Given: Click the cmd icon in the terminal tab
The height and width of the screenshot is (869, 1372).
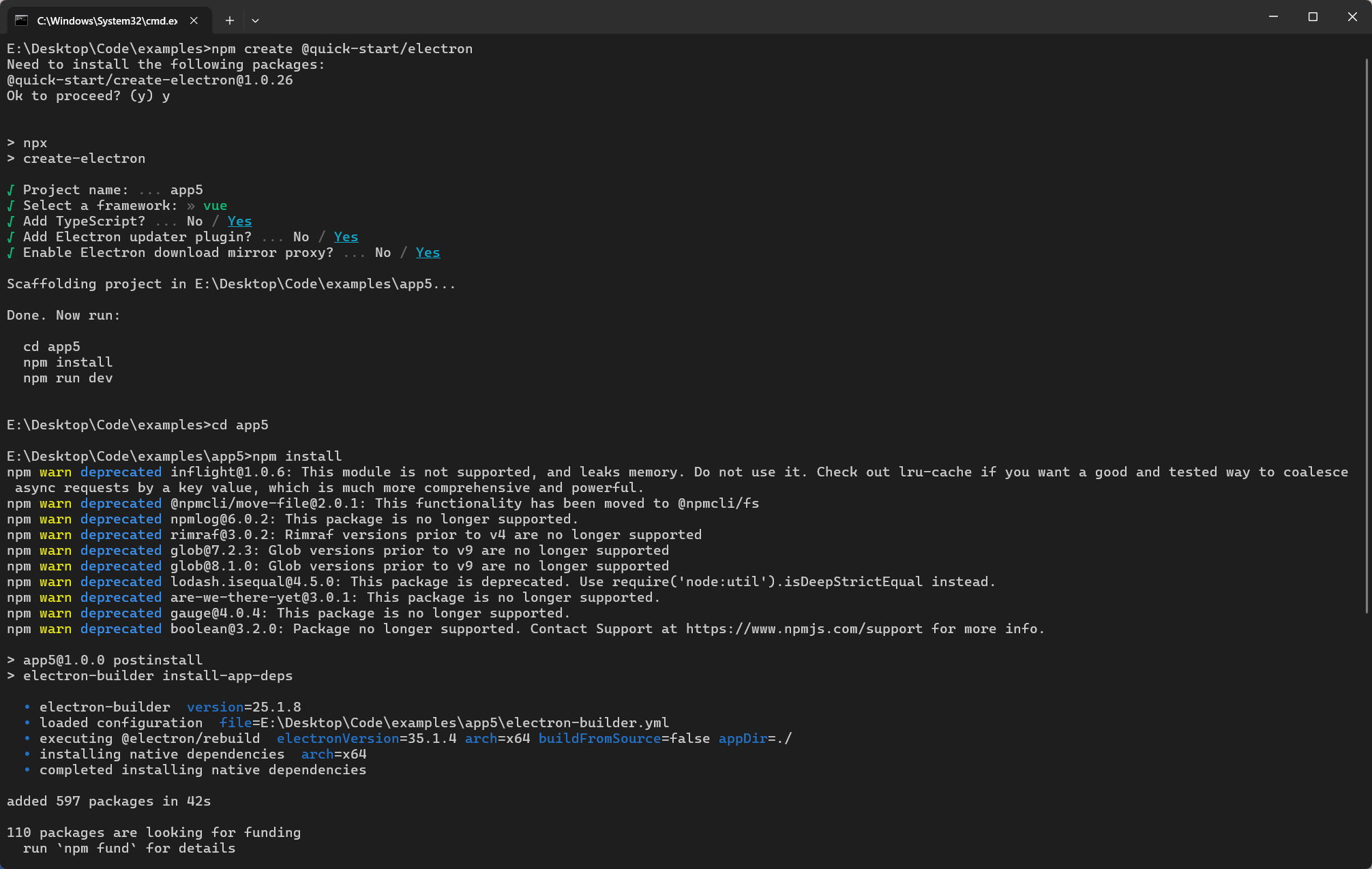Looking at the screenshot, I should point(22,20).
